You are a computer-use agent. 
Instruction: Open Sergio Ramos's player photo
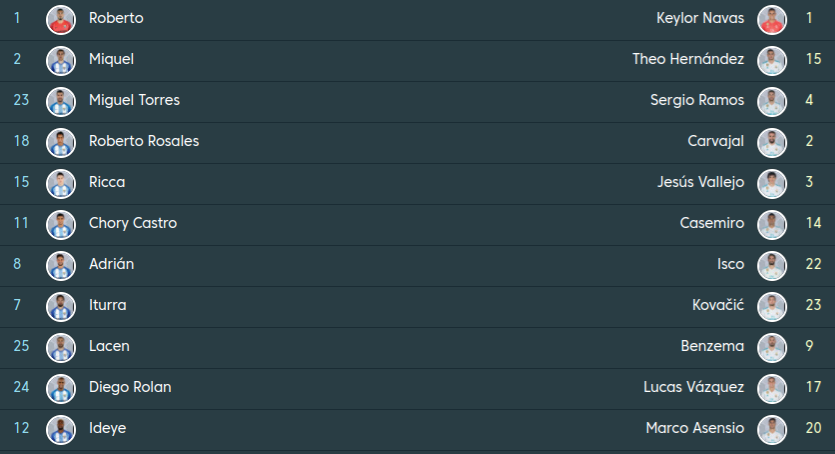click(x=771, y=101)
